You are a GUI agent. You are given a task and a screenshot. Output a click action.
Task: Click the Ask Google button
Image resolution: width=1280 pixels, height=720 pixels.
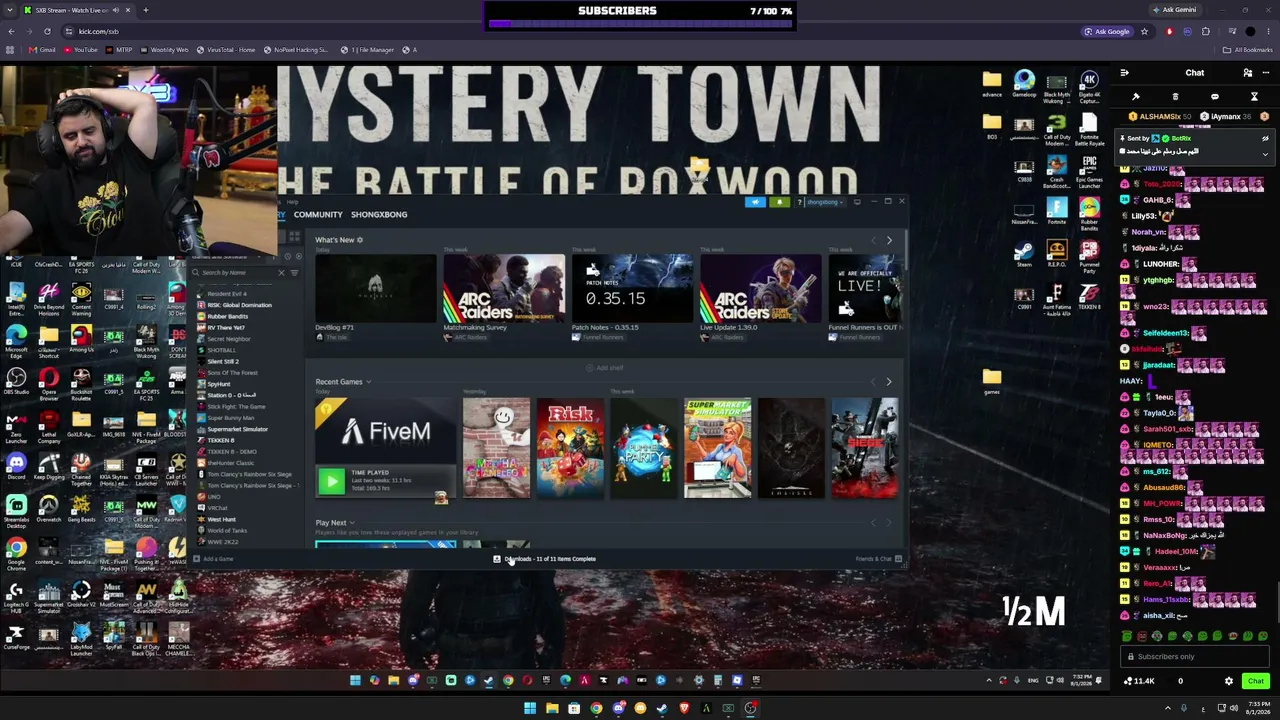[1107, 31]
